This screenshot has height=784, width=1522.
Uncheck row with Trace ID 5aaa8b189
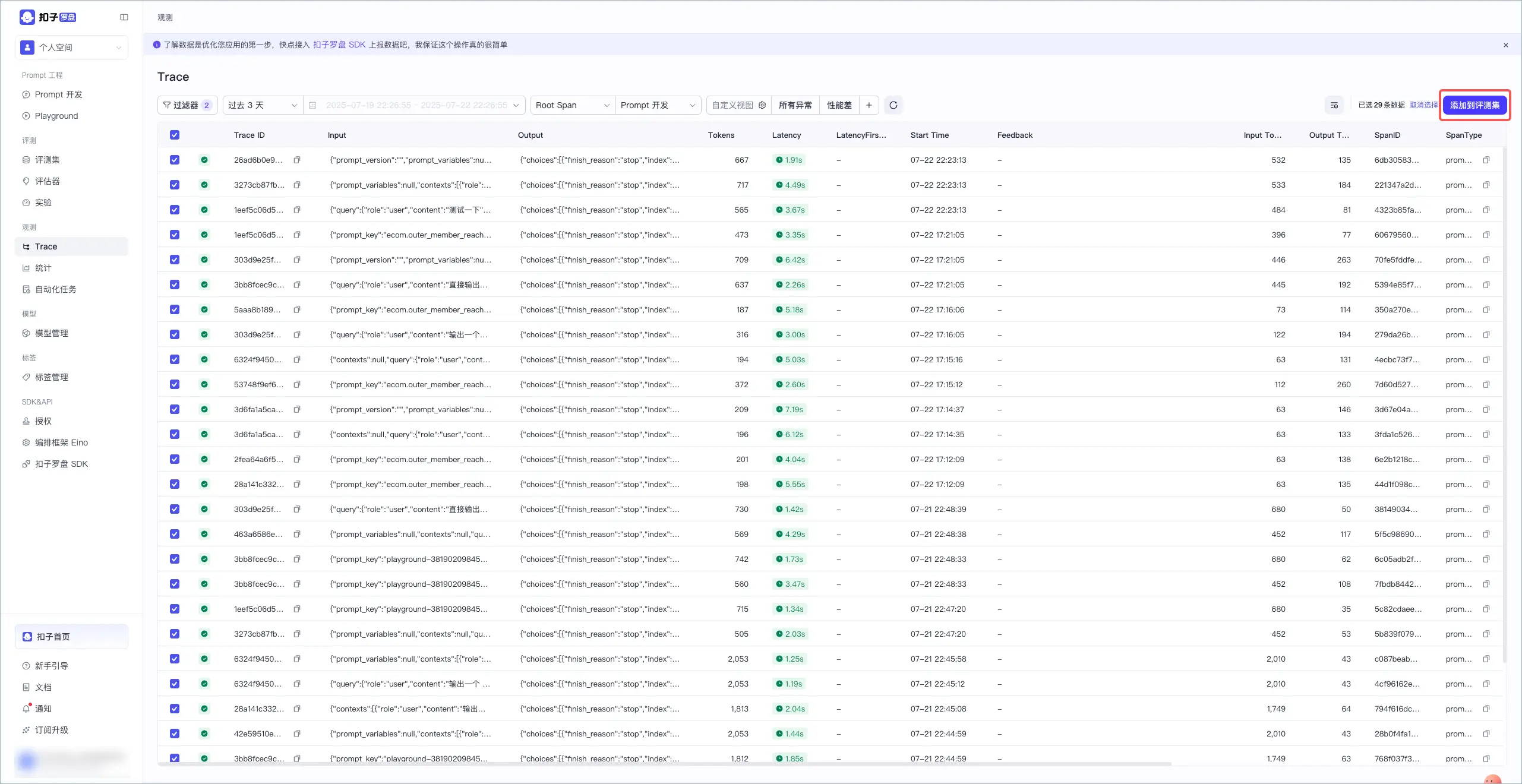175,309
